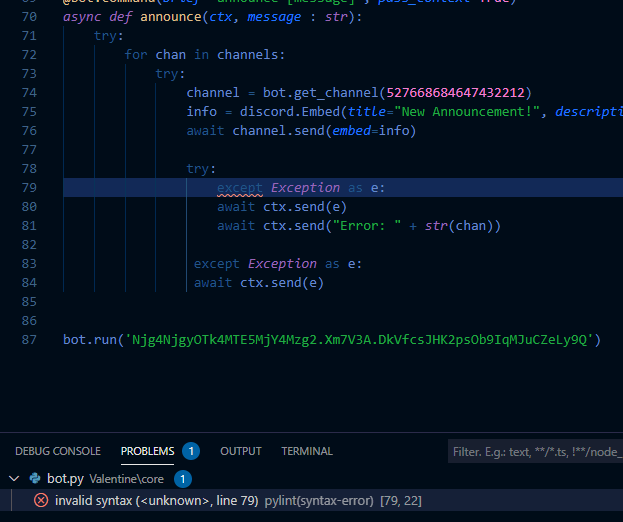Click line number 70 in the gutter
Viewport: 623px width, 522px height.
pos(29,17)
